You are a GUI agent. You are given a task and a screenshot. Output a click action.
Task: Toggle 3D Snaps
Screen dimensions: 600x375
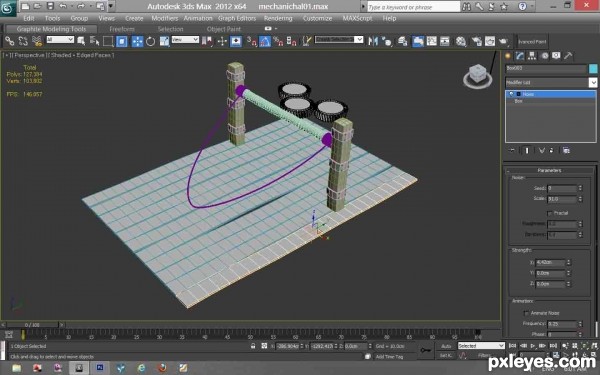[x=251, y=41]
